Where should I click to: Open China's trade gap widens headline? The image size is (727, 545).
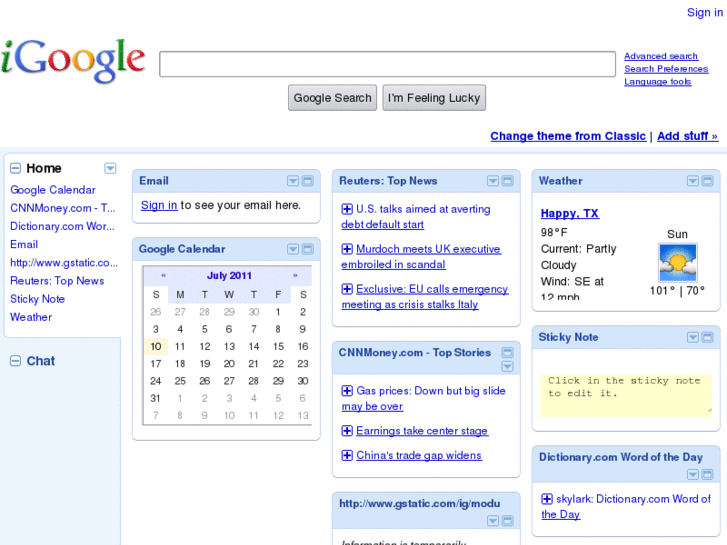point(419,455)
